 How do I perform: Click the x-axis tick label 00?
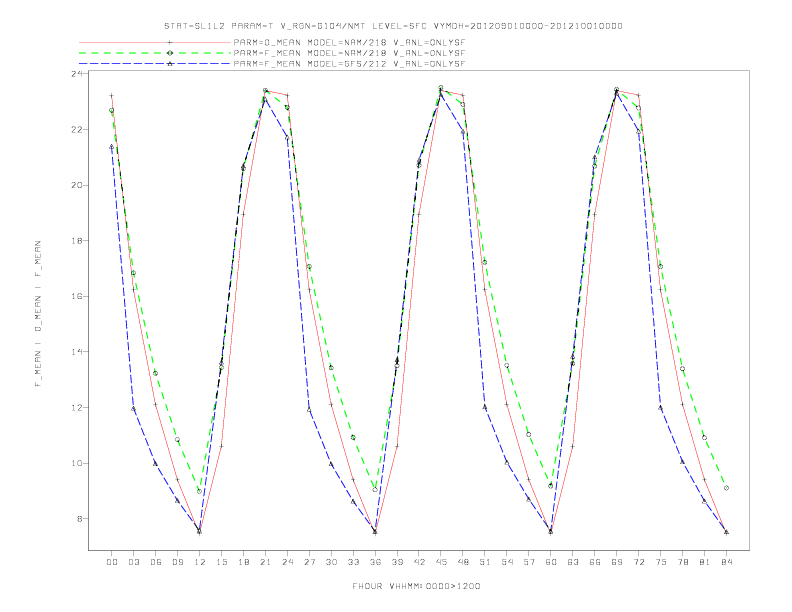tap(112, 562)
